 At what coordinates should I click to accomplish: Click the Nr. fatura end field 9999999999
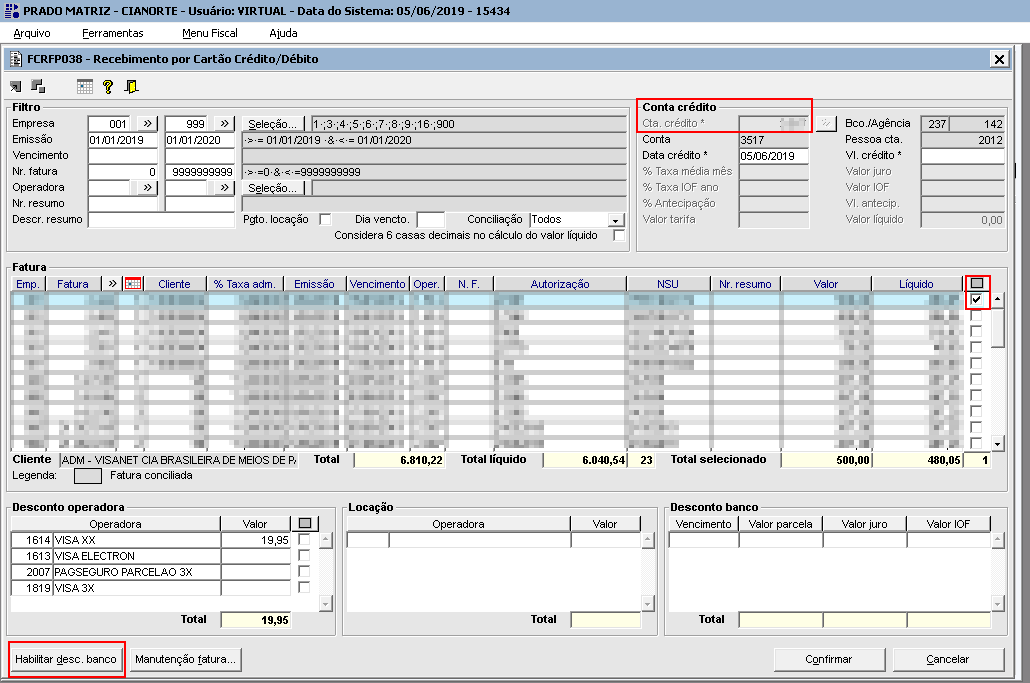coord(200,172)
